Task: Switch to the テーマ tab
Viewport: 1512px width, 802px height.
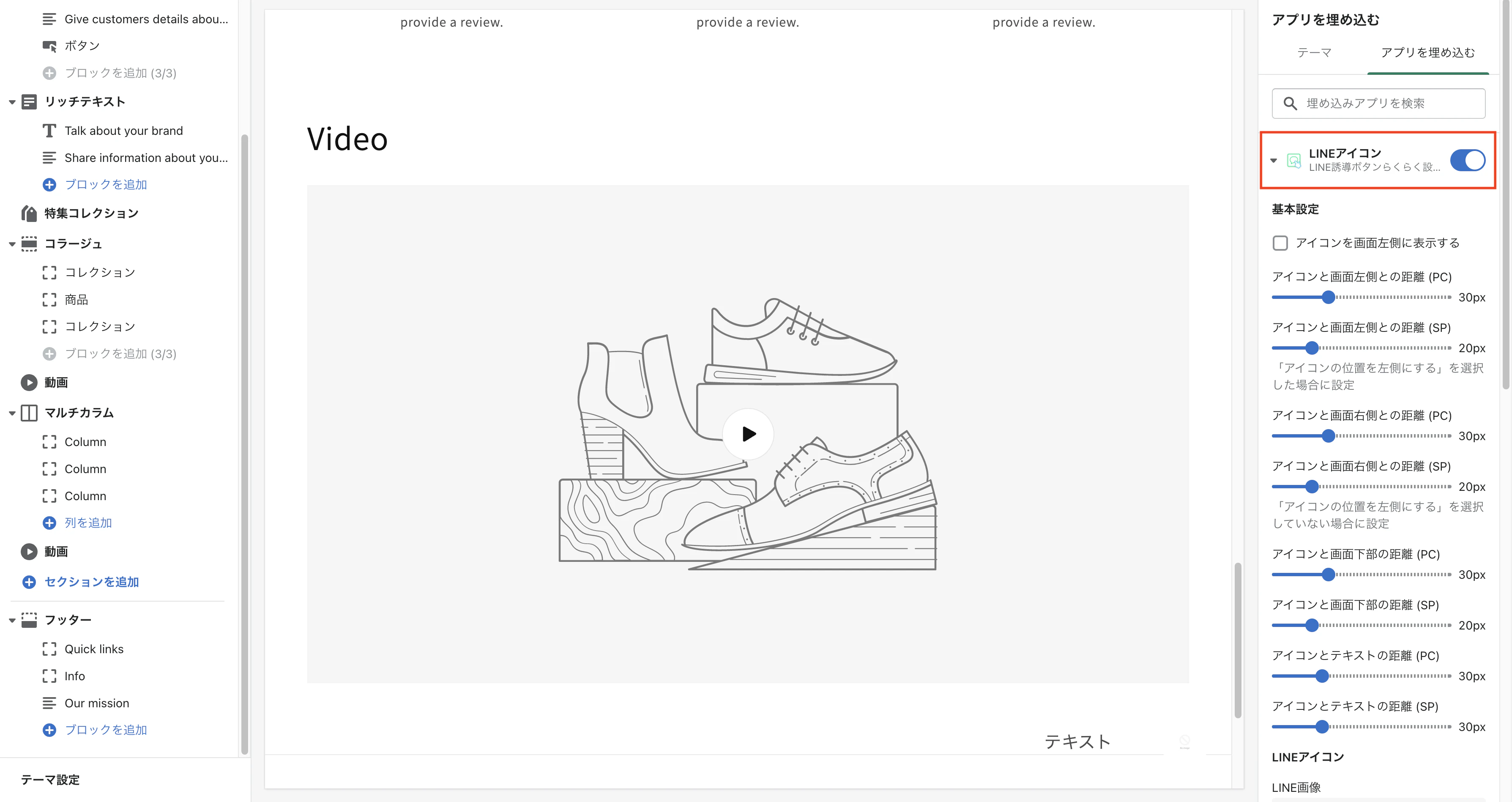Action: point(1314,53)
